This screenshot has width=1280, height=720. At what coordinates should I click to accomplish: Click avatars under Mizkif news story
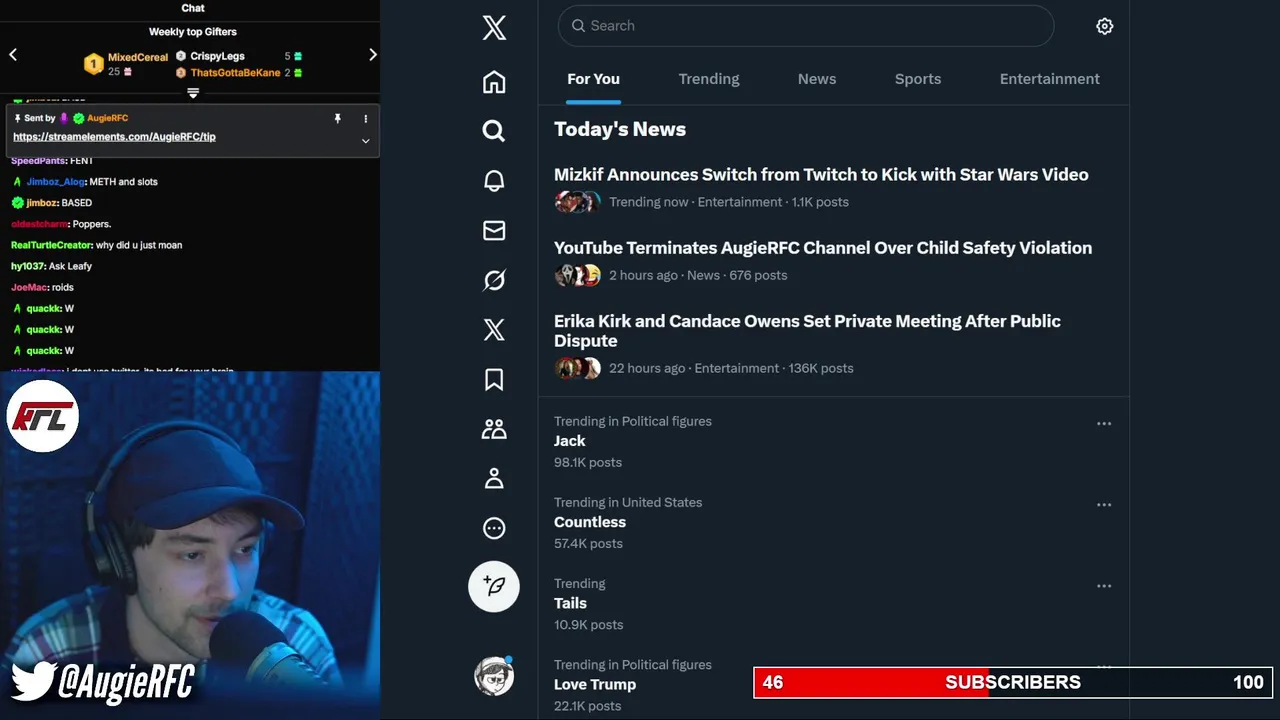(578, 202)
